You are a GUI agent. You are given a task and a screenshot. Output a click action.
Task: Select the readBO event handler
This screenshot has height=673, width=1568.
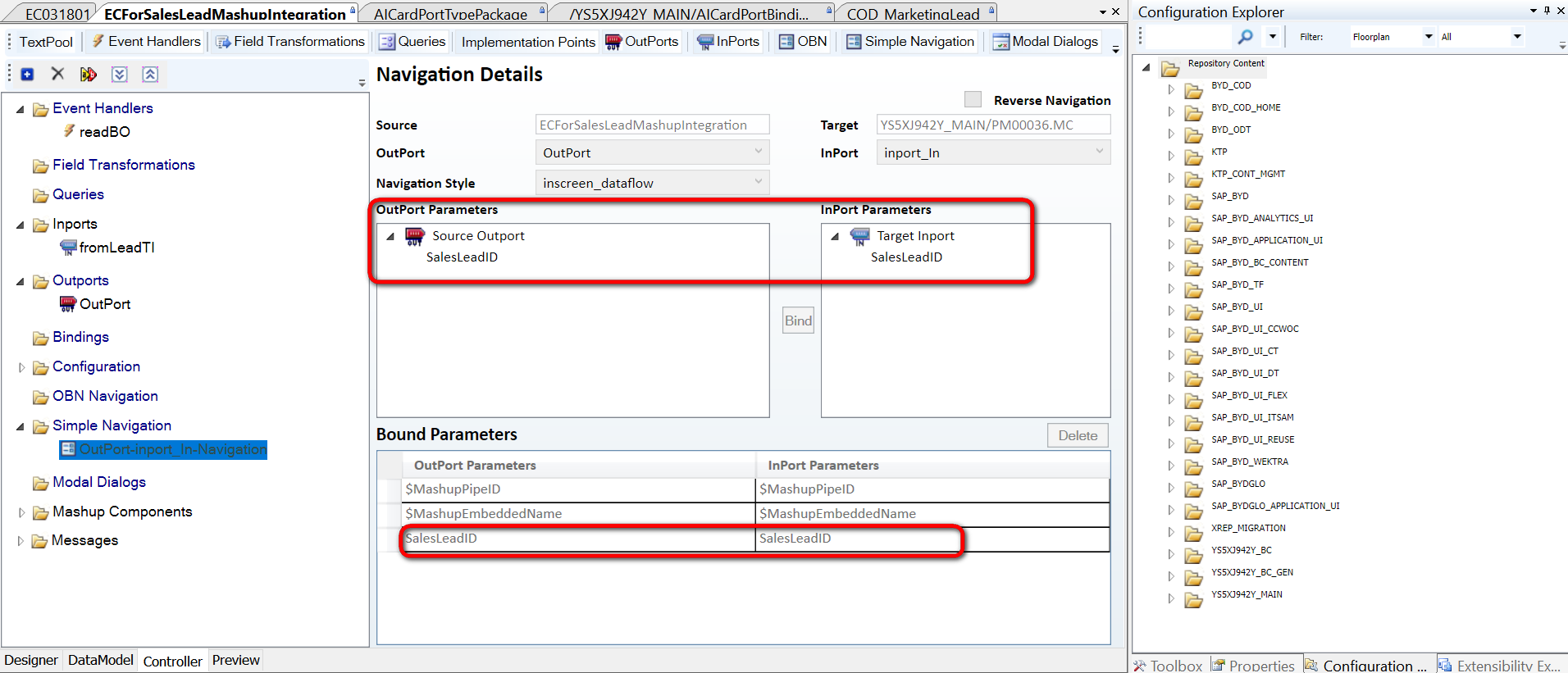click(x=104, y=132)
